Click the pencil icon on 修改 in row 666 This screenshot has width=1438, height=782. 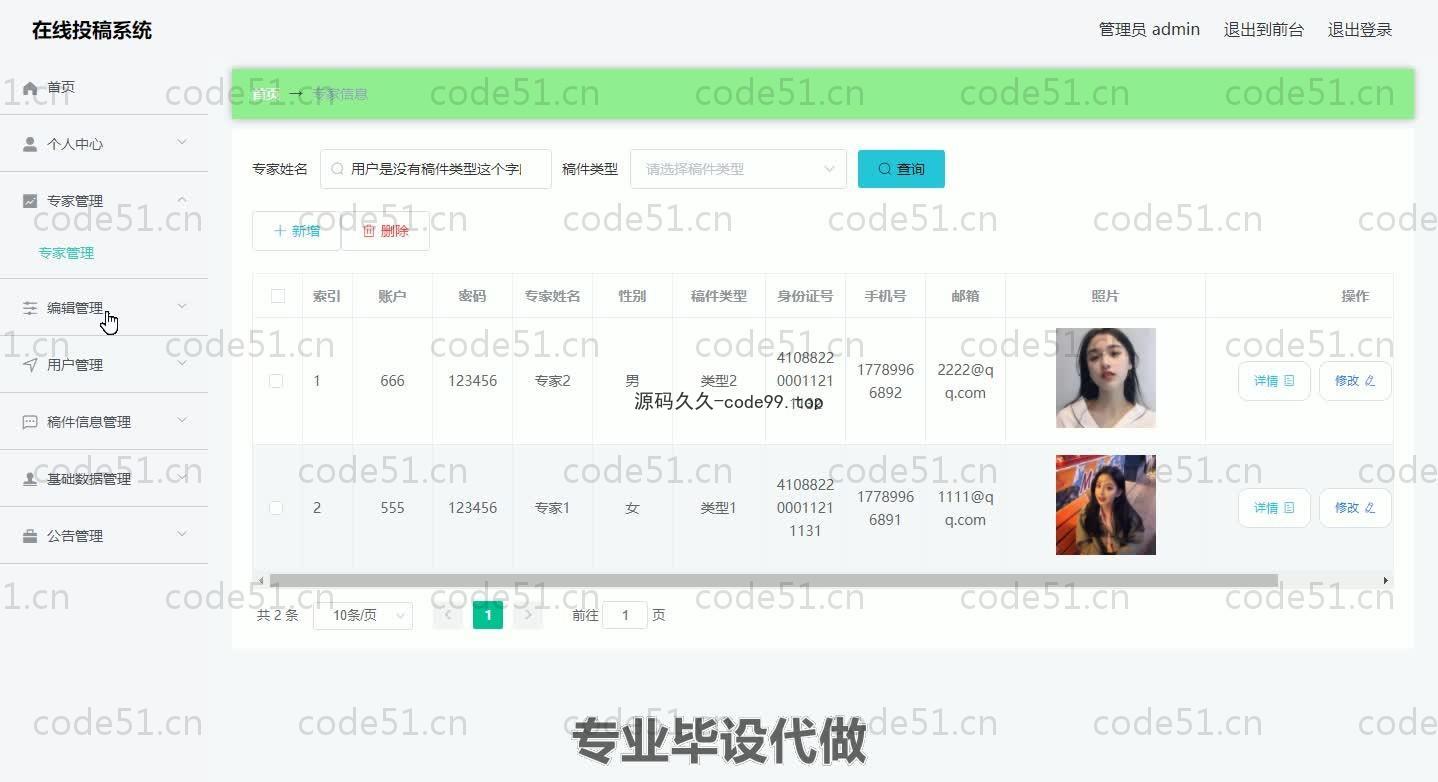pos(1370,381)
